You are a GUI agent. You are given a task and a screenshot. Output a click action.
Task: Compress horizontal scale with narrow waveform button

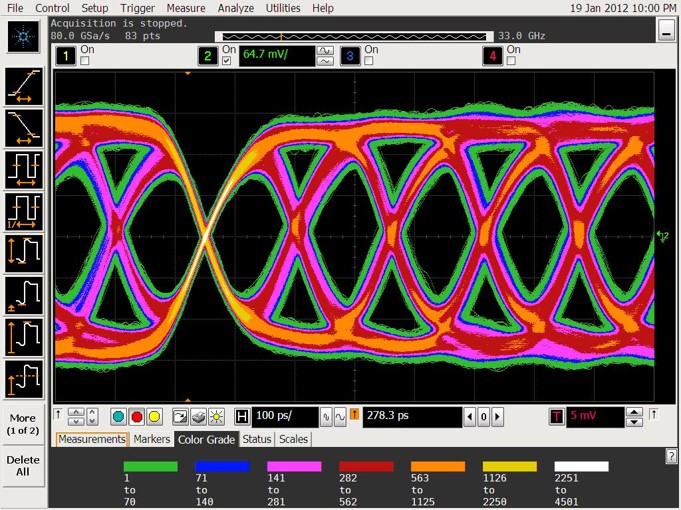326,417
